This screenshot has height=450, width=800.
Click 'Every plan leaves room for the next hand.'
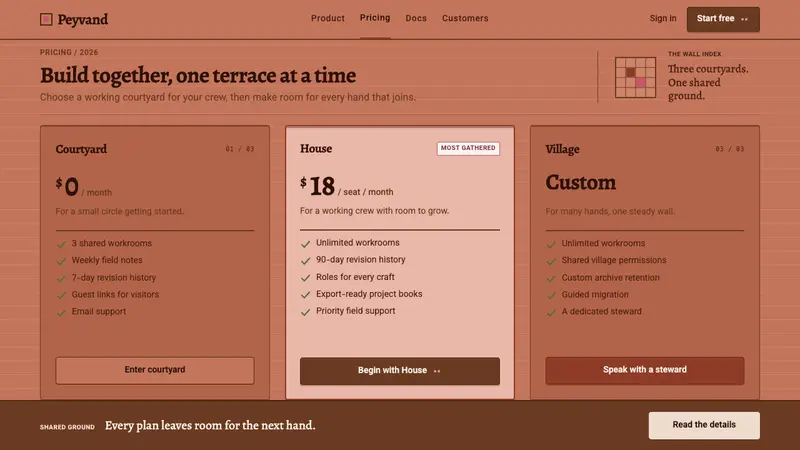pos(210,426)
